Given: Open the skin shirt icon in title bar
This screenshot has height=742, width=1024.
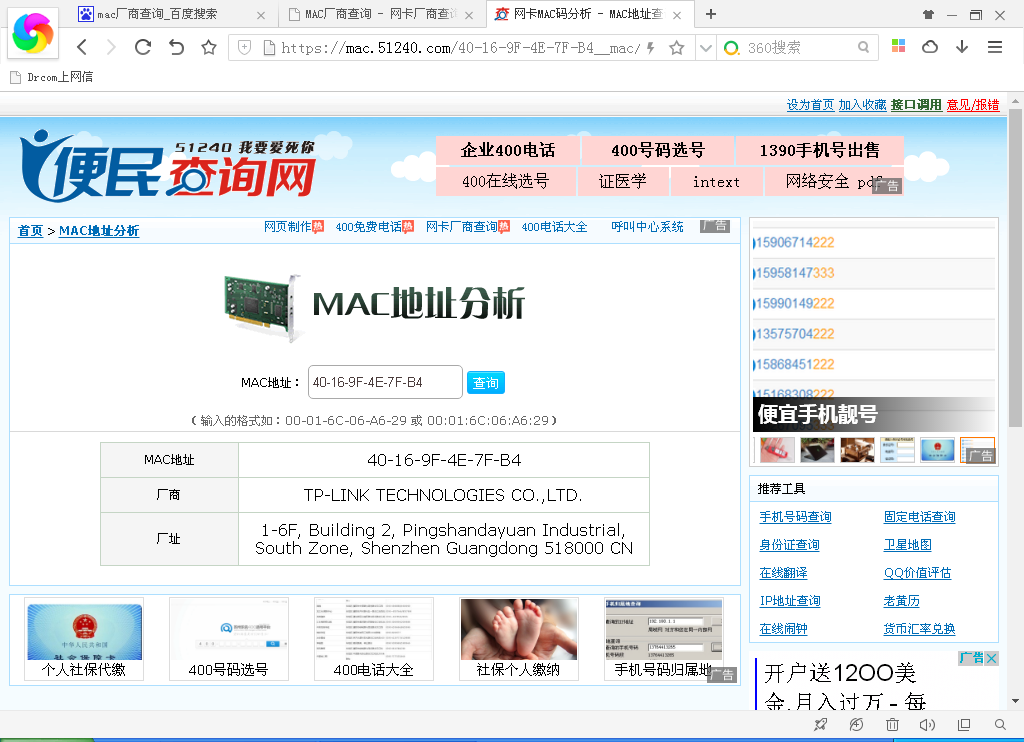Looking at the screenshot, I should click(x=928, y=14).
